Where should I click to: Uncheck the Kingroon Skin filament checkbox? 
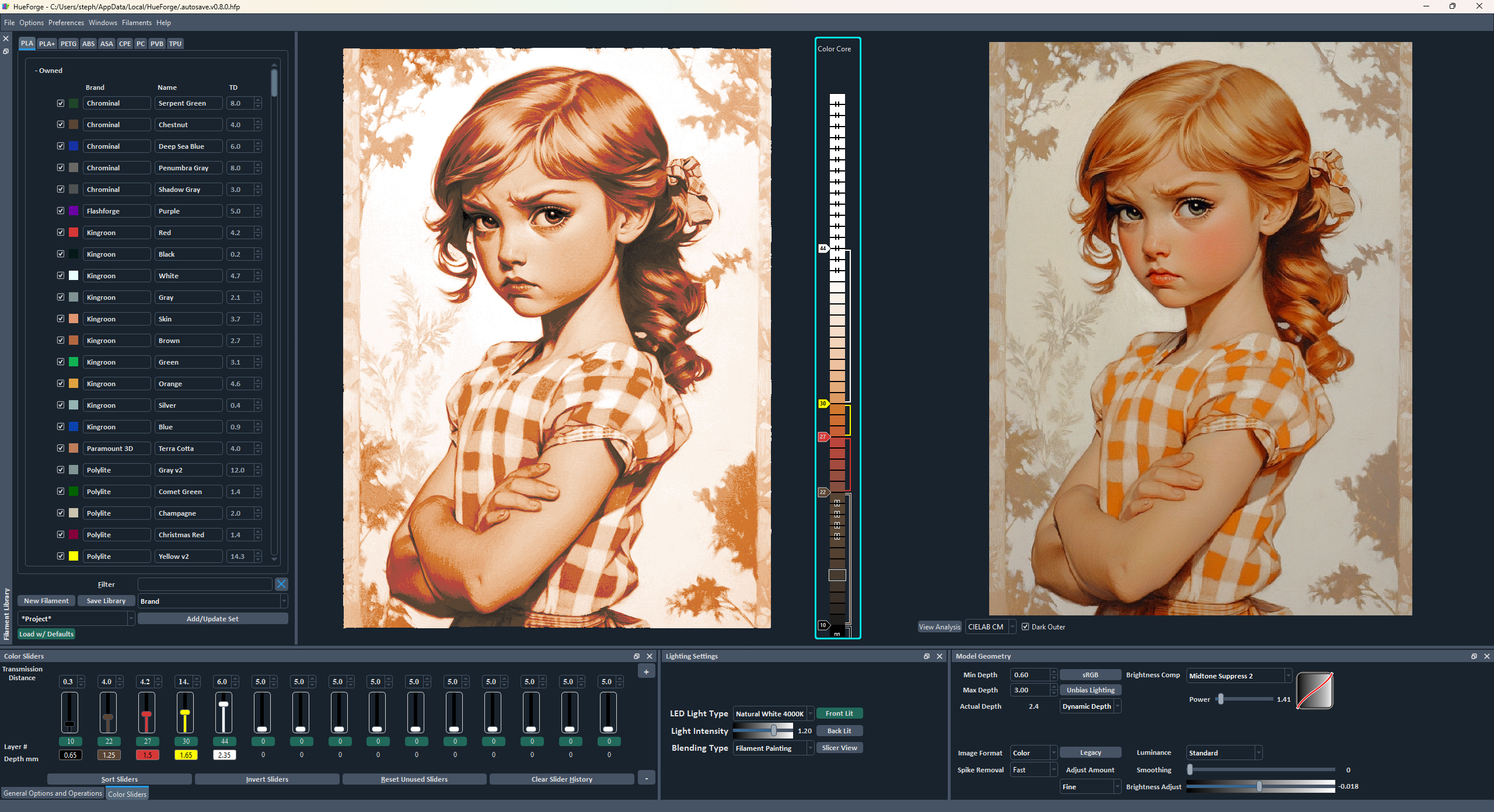coord(61,319)
